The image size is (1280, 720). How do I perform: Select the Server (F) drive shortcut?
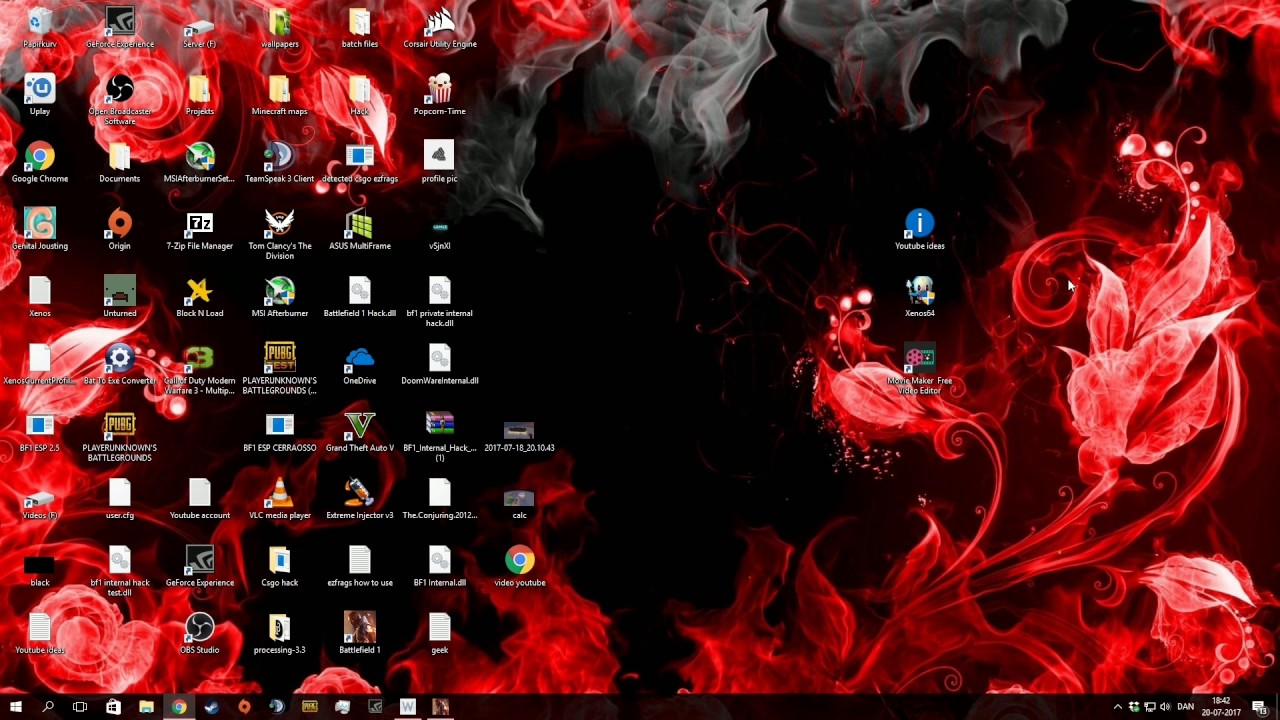point(199,28)
